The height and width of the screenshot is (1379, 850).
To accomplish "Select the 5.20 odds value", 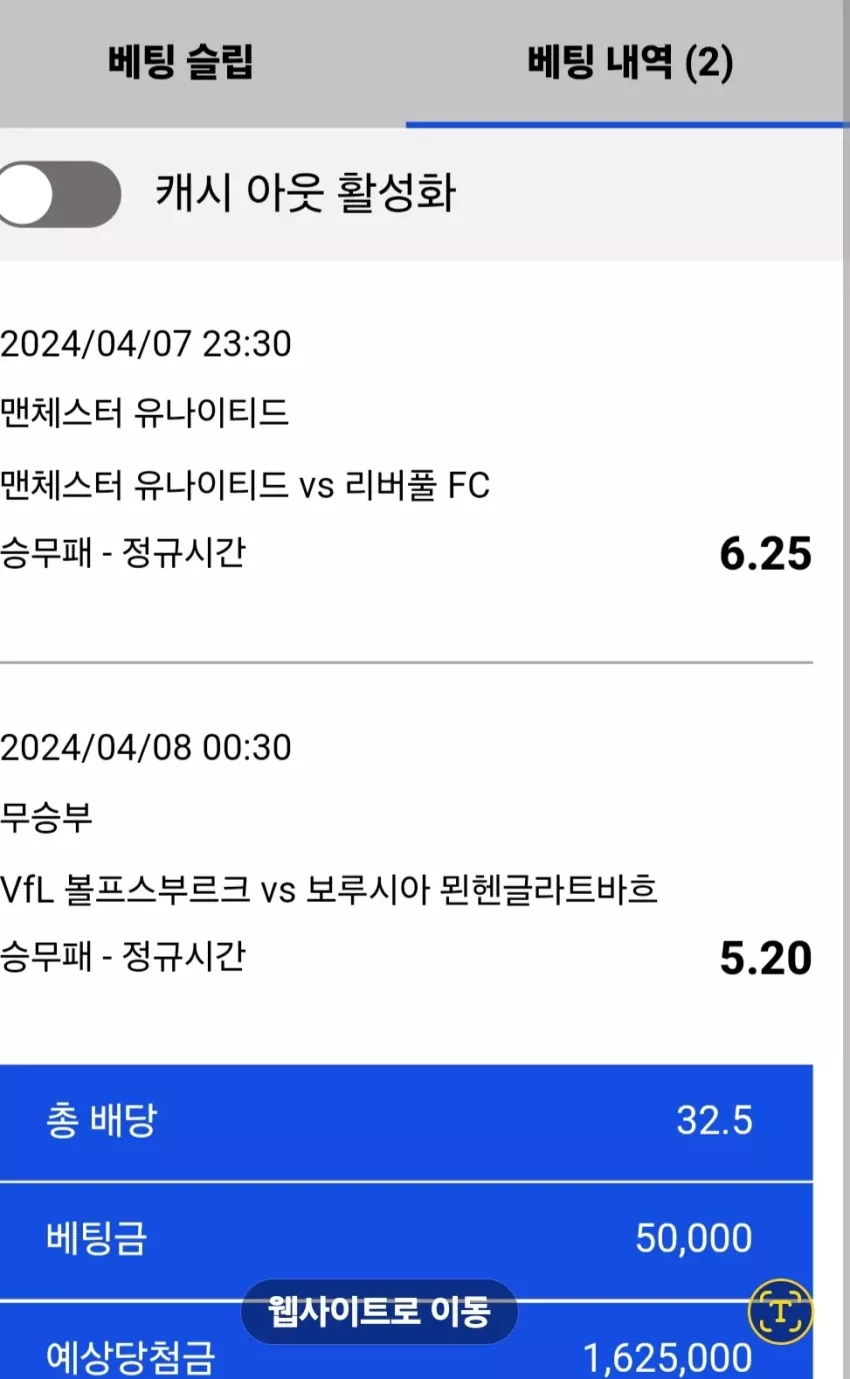I will coord(765,958).
